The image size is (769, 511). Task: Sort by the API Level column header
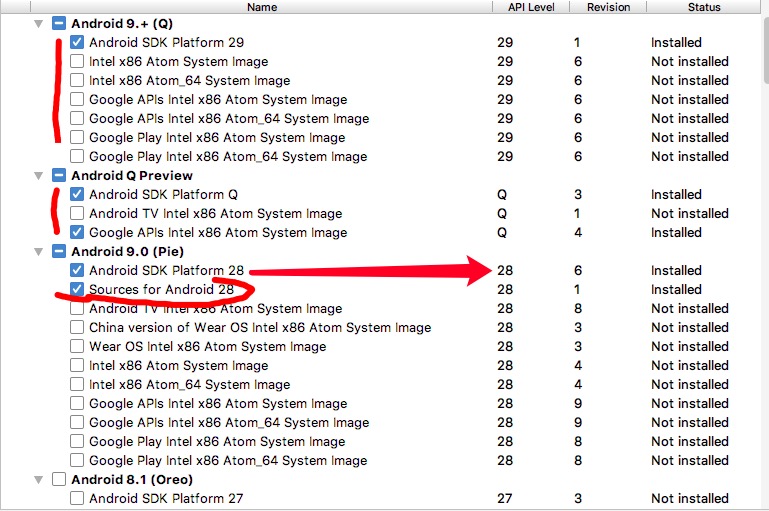click(x=531, y=7)
